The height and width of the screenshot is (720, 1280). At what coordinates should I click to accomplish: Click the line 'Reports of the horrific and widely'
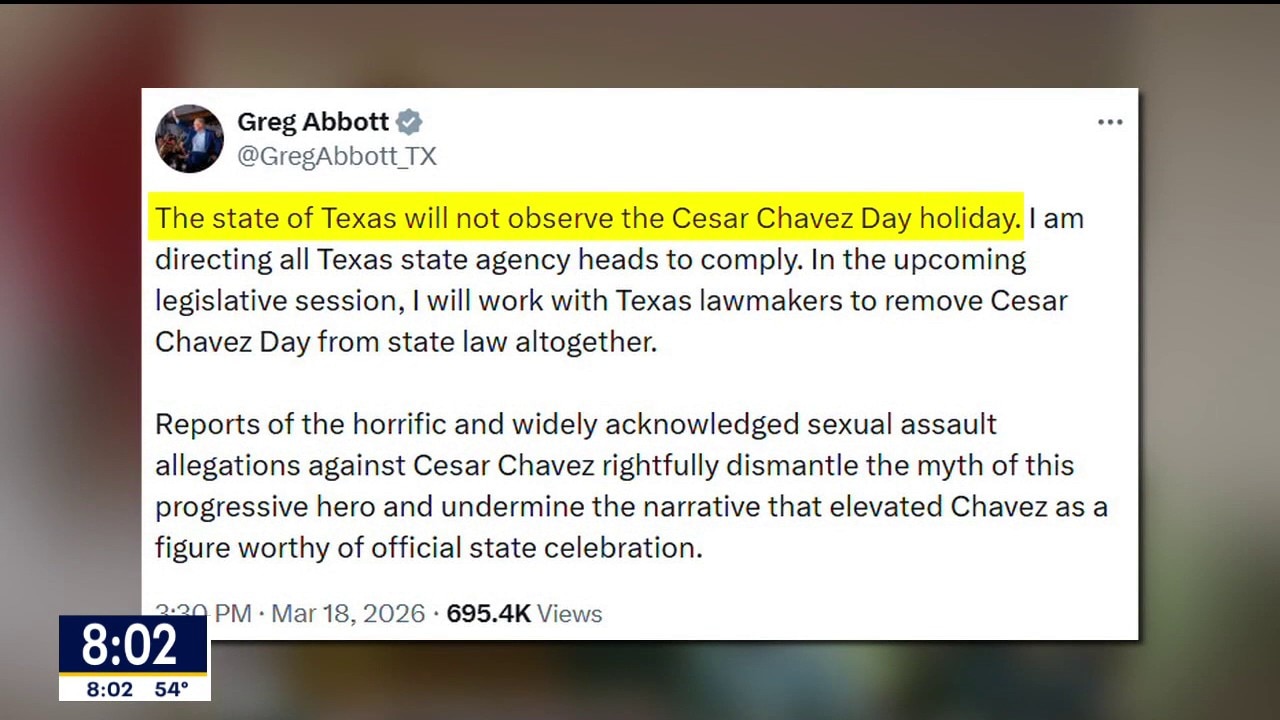pos(575,424)
